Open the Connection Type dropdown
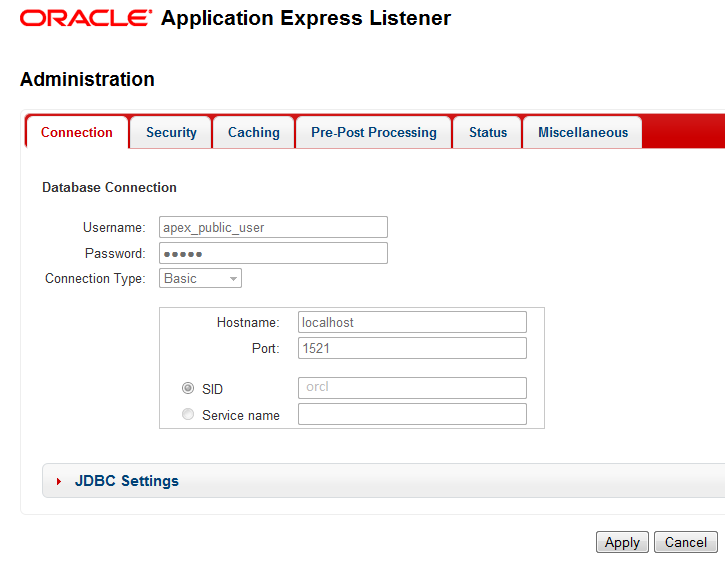The height and width of the screenshot is (561, 725). pos(200,278)
